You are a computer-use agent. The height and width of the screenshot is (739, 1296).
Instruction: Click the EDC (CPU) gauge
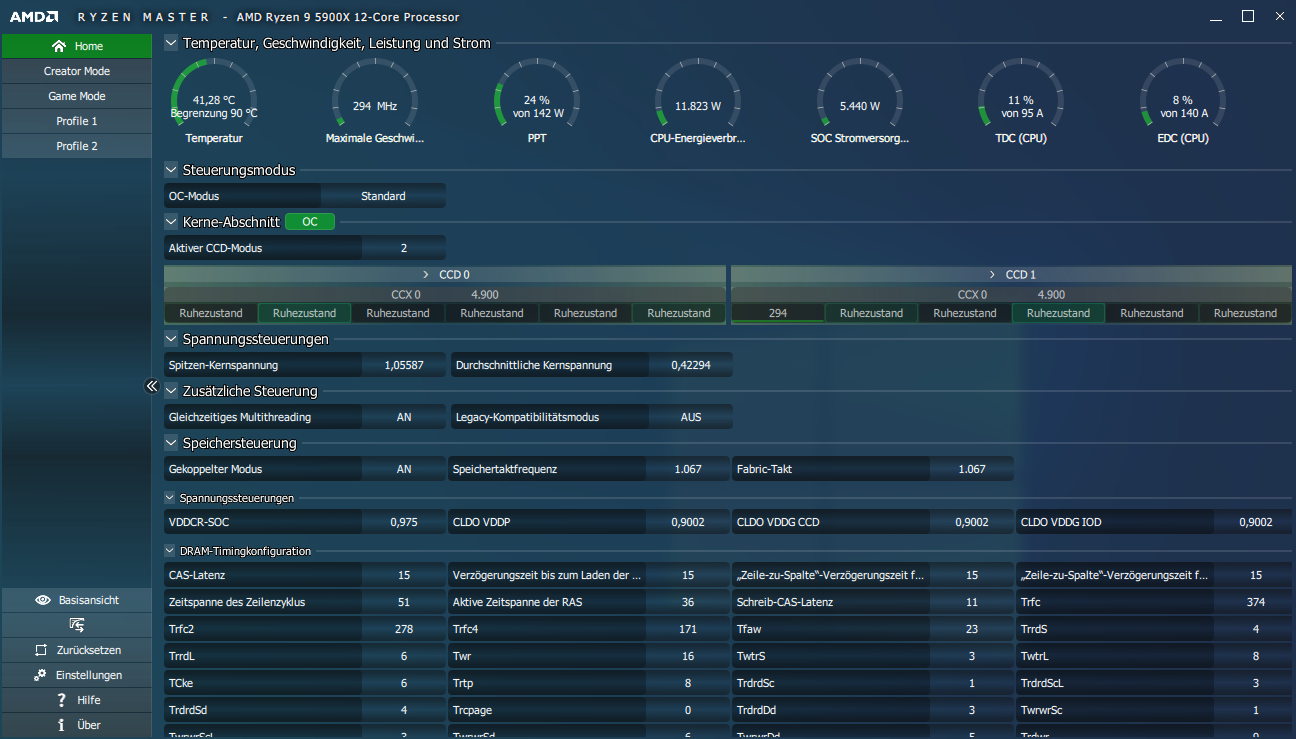[x=1182, y=101]
